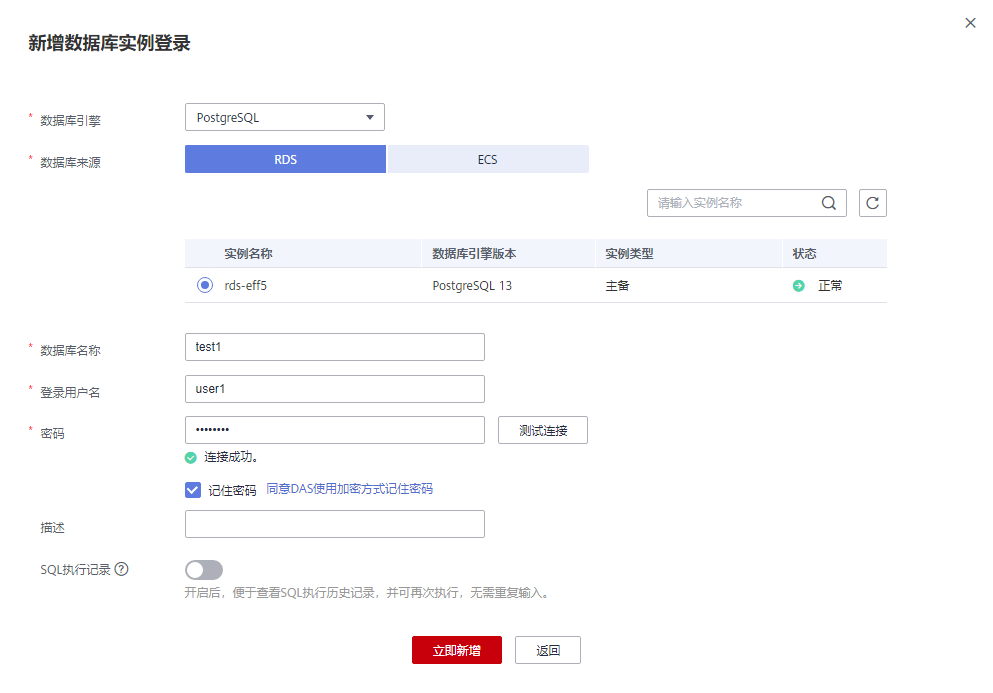Switch to the ECS source tab
Viewport: 993px width, 693px height.
coord(488,159)
